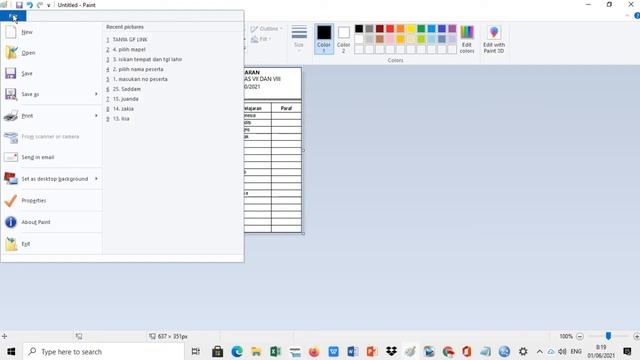Viewport: 640px width, 360px height.
Task: Click Edit with Paint 3D button
Action: [494, 39]
